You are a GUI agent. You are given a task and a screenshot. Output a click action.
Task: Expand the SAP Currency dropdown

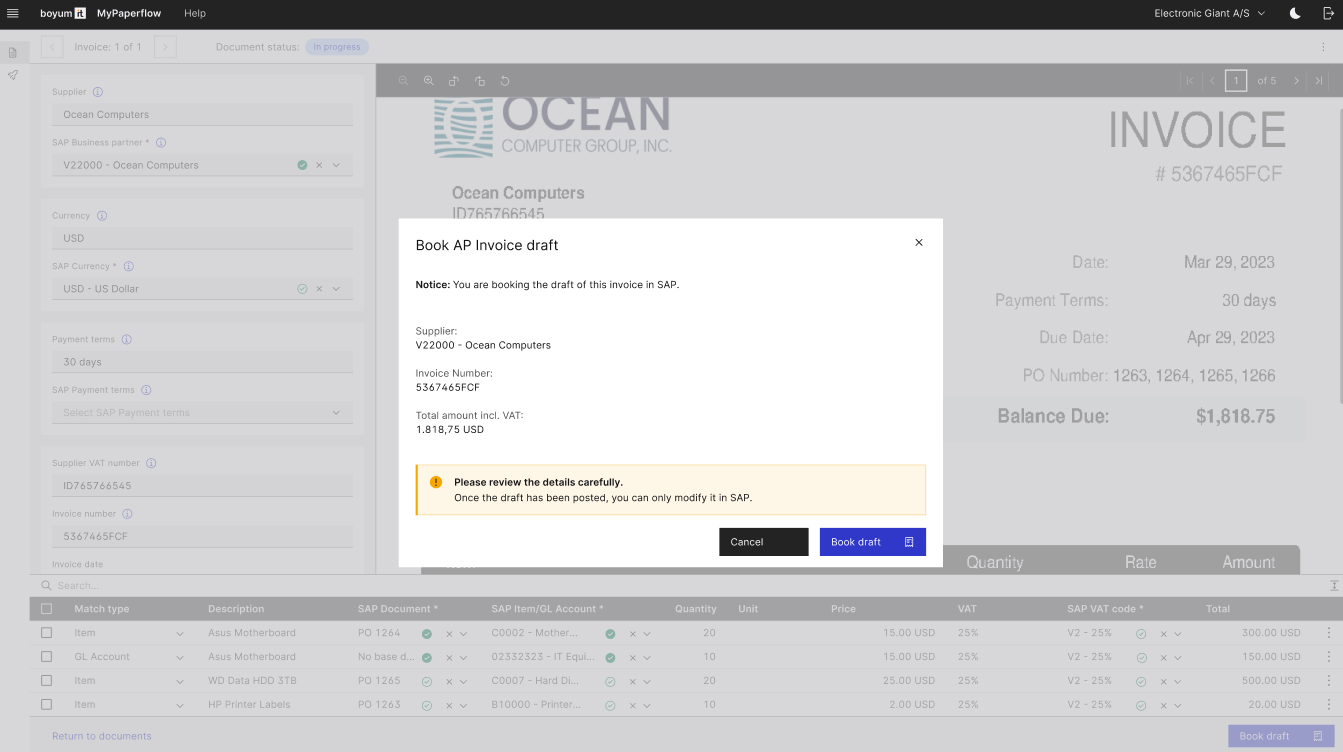[x=336, y=289]
